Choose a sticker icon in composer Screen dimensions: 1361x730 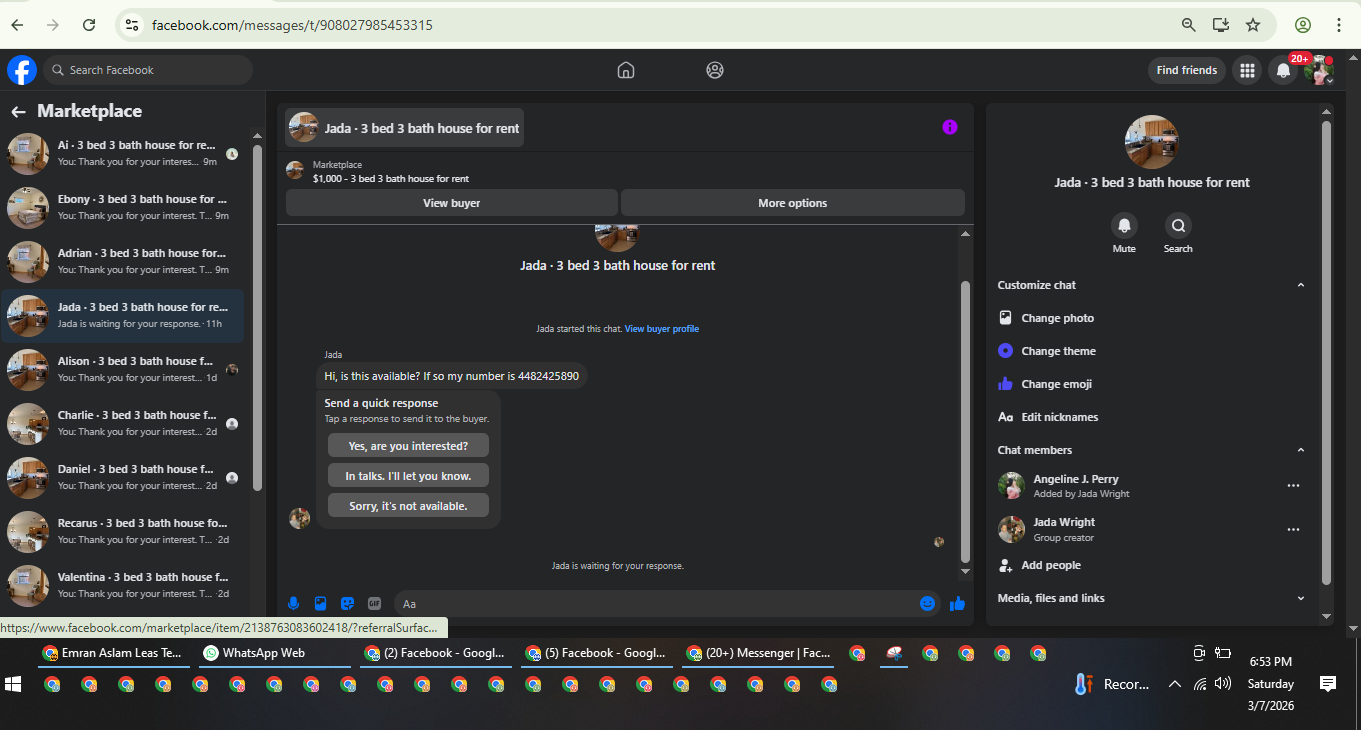[348, 603]
